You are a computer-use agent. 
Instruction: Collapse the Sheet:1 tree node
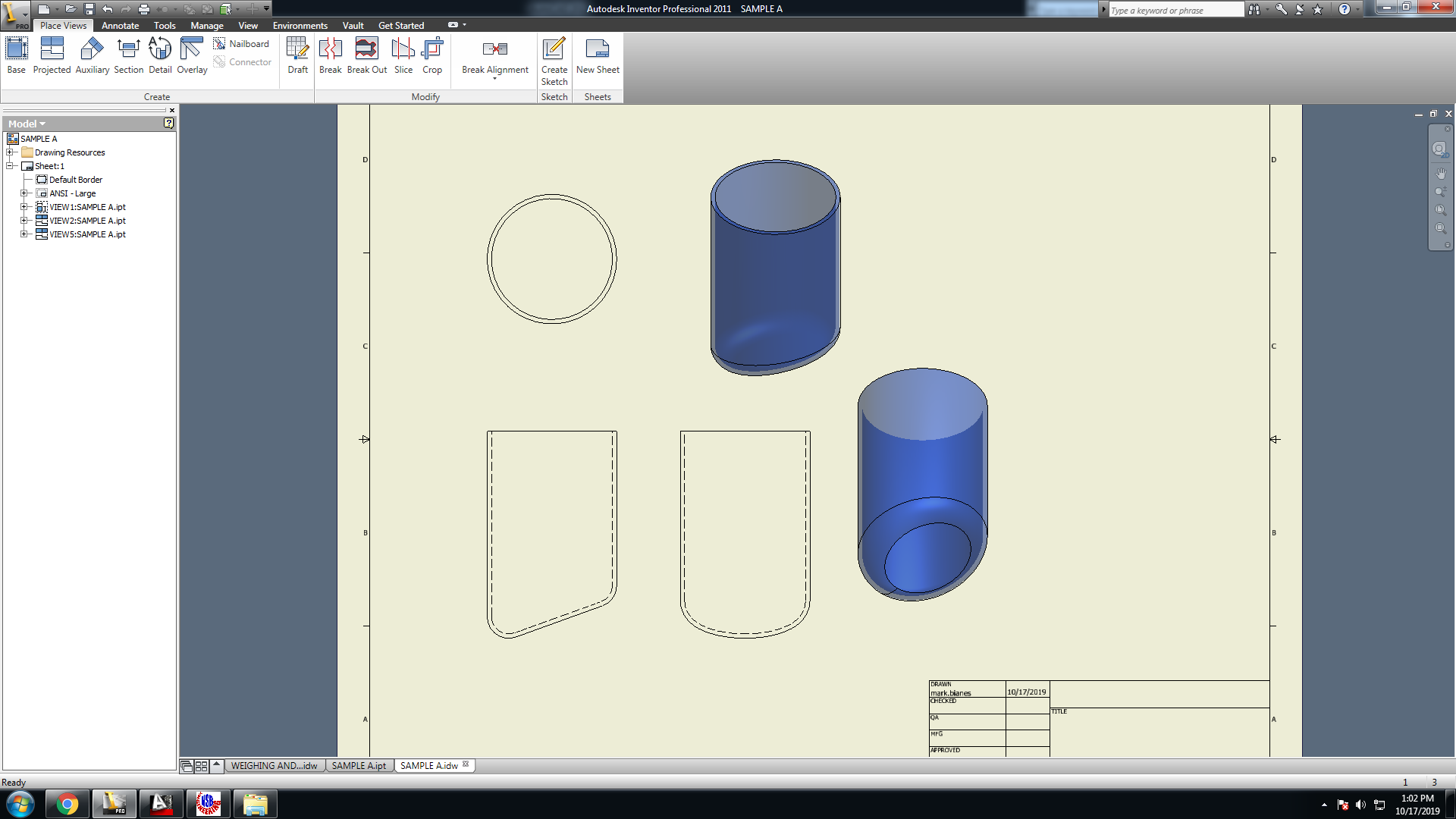click(x=11, y=166)
